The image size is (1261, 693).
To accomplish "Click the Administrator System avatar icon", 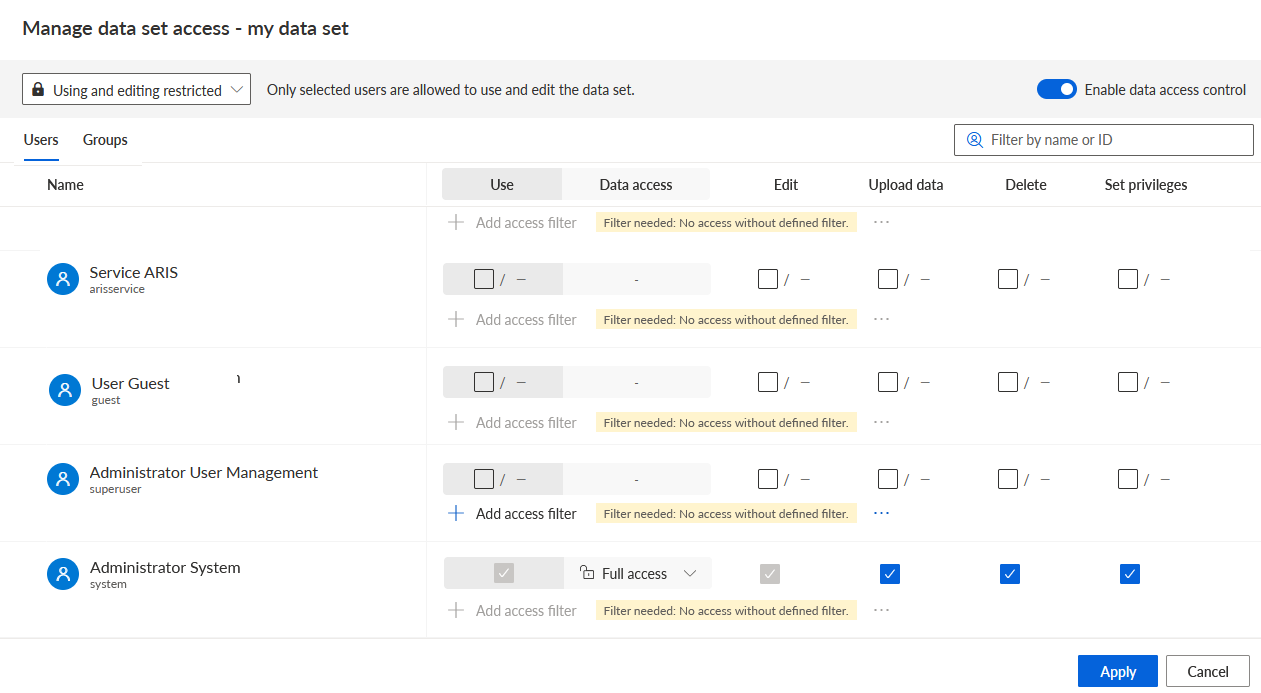I will 63,574.
